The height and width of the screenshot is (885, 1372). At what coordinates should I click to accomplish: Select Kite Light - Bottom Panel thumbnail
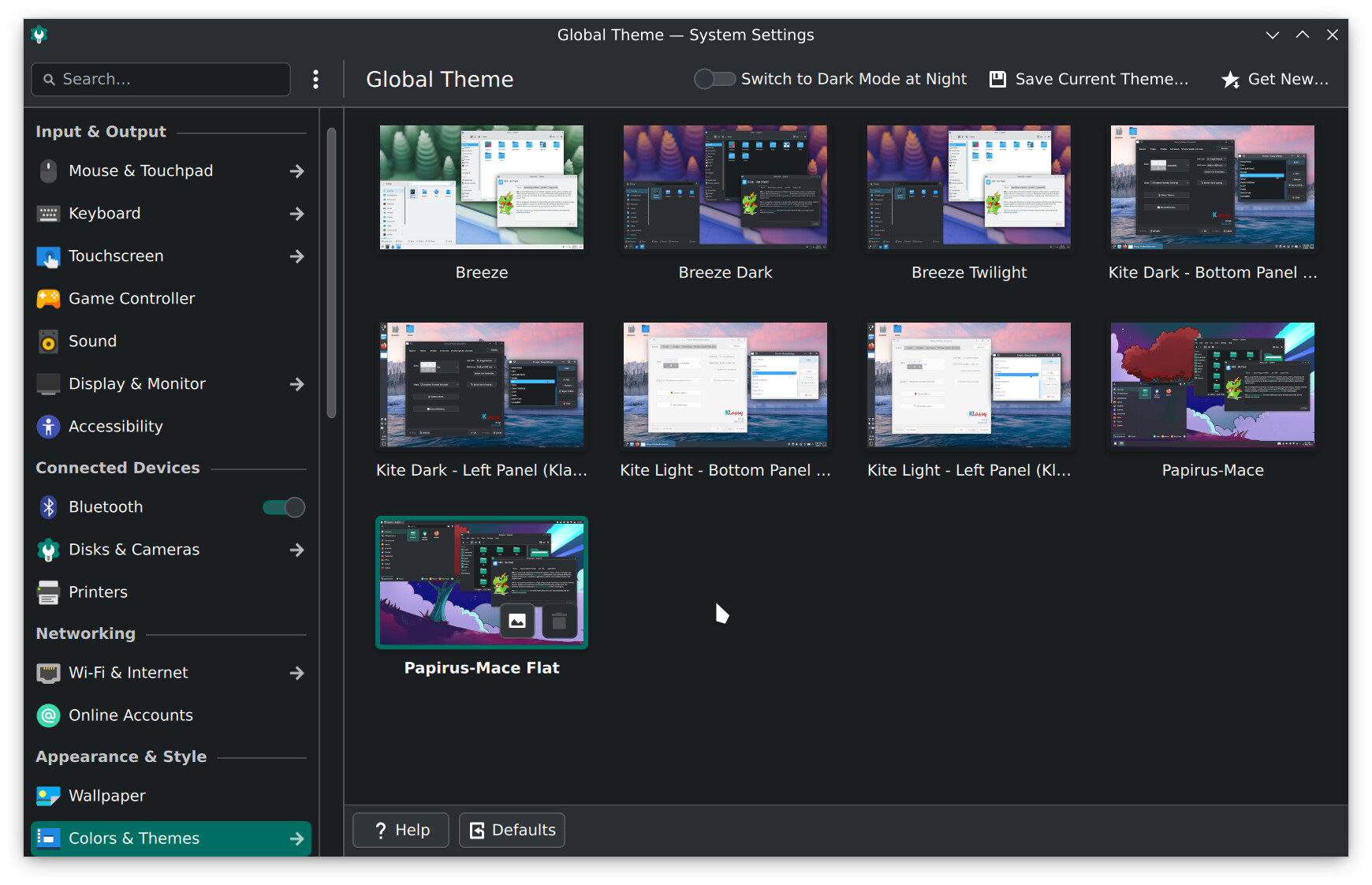tap(725, 385)
